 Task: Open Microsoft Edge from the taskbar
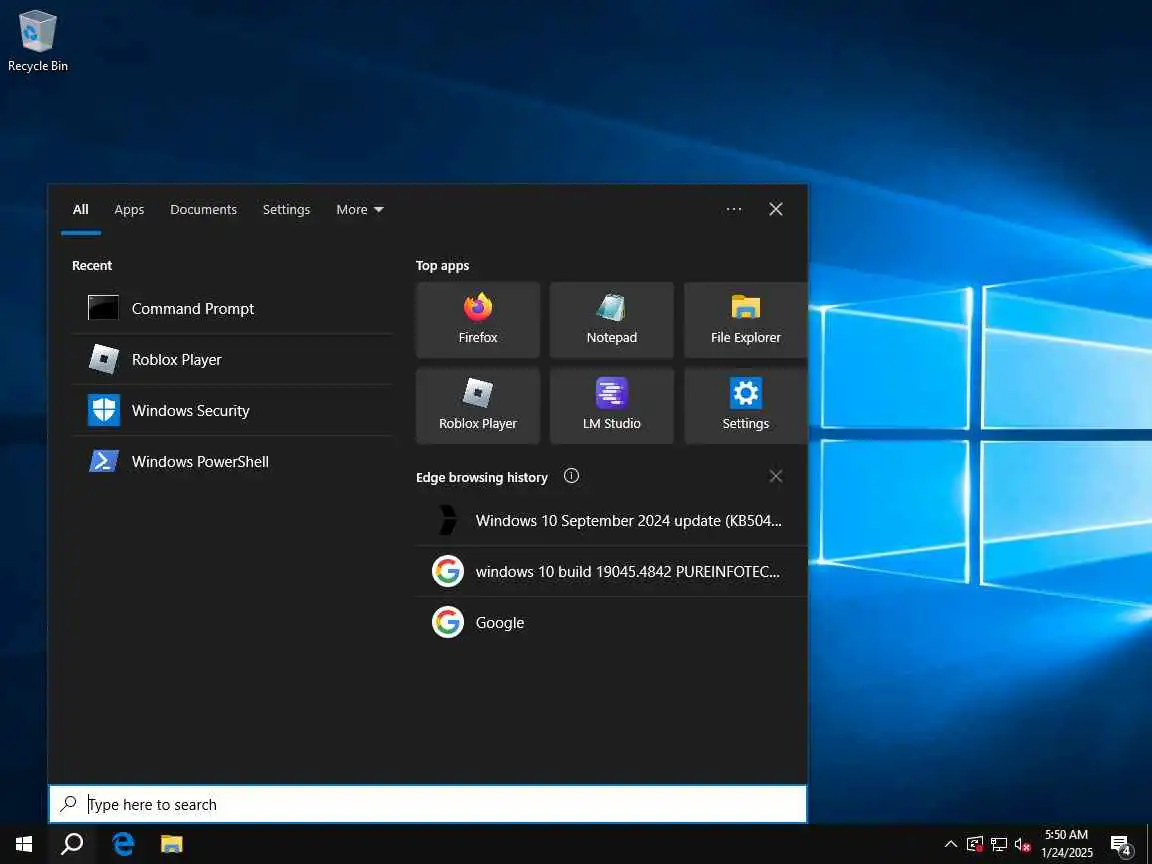[x=123, y=843]
